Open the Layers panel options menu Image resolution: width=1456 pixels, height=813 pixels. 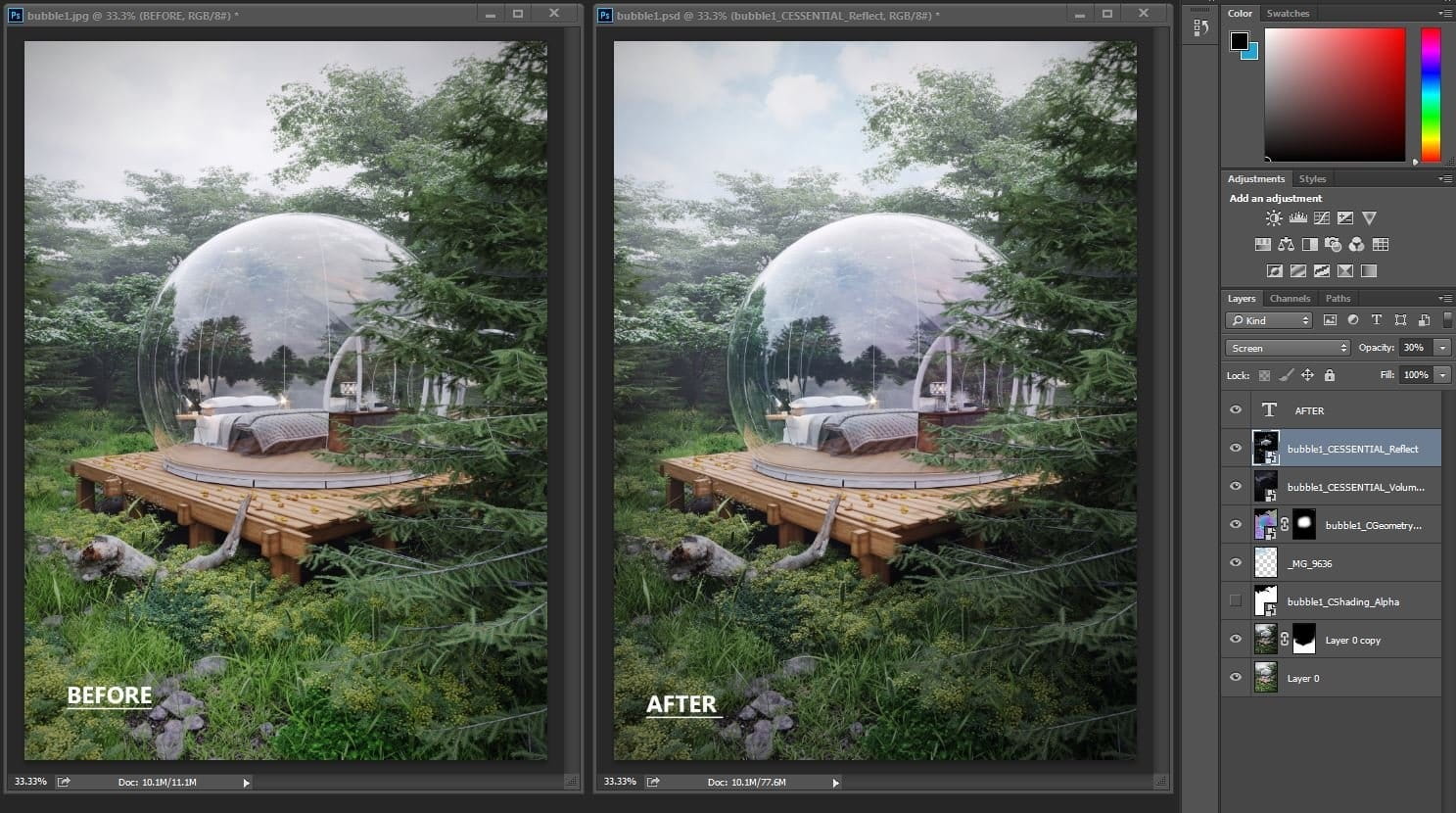(x=1445, y=299)
